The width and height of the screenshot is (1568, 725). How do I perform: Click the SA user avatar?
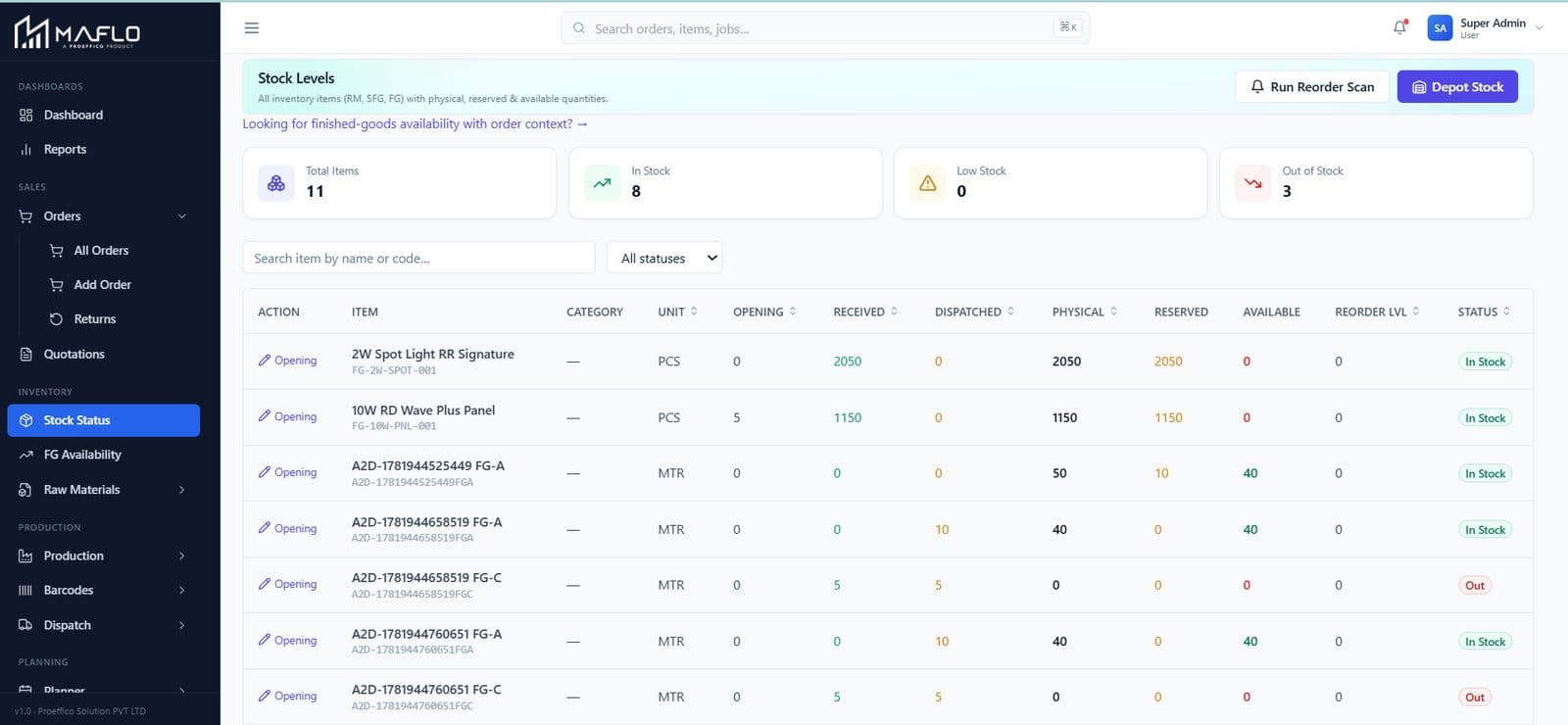(1440, 28)
